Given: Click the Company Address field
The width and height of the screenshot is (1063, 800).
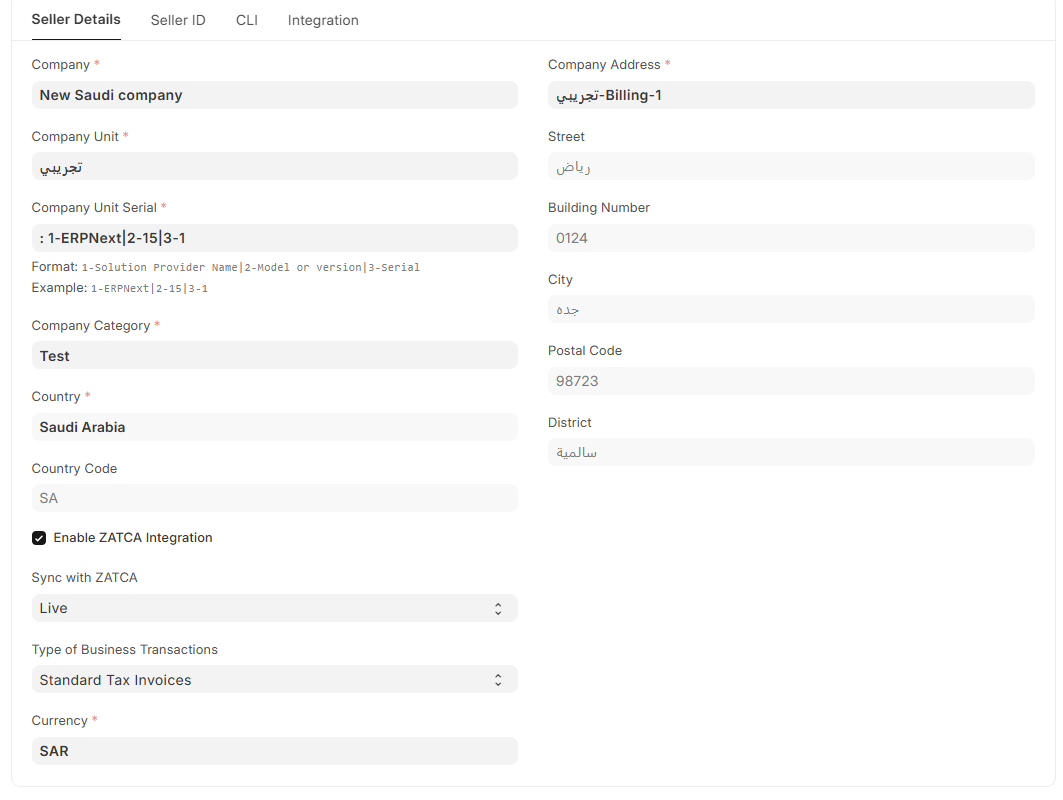Looking at the screenshot, I should tap(790, 95).
